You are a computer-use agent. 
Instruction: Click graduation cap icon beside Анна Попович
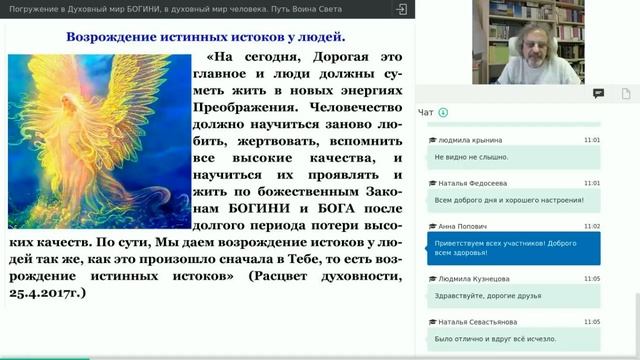click(x=433, y=226)
